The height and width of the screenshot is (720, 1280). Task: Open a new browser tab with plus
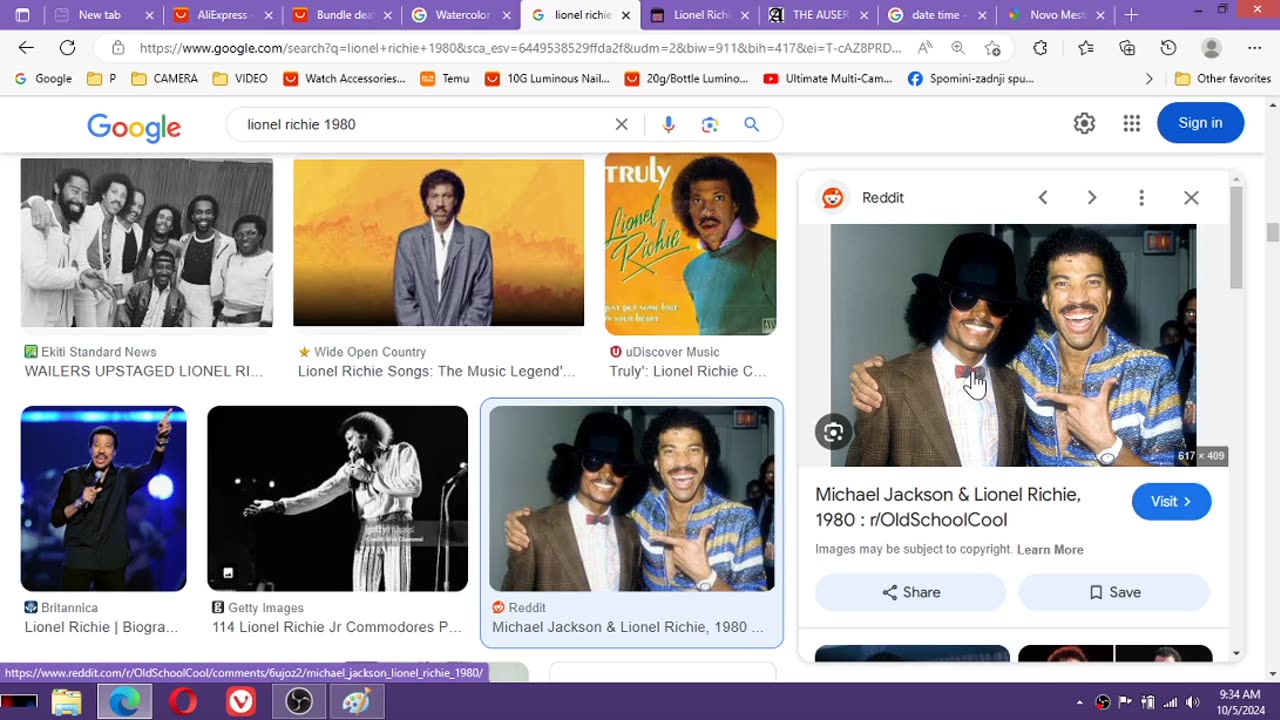pos(1131,15)
